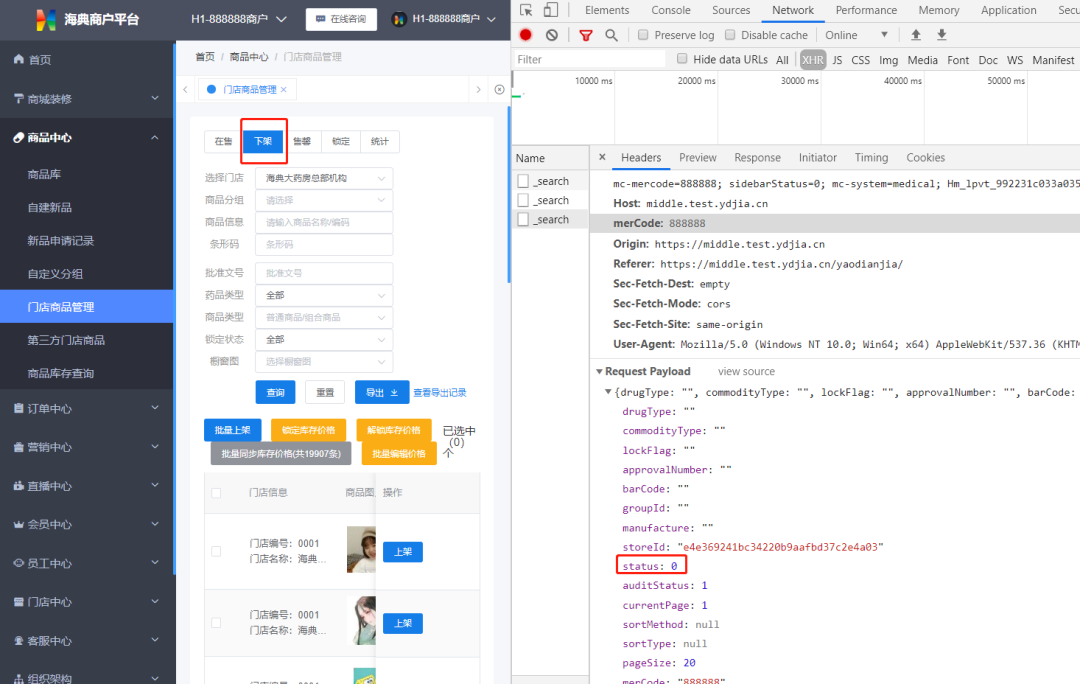This screenshot has width=1080, height=684.
Task: Toggle the device toolbar icon in DevTools
Action: (x=551, y=10)
